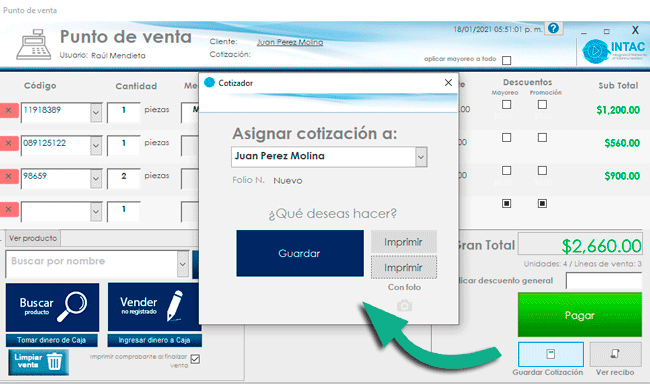Click the Cotizador dialog blue circle icon
This screenshot has width=650, height=384.
click(x=210, y=83)
